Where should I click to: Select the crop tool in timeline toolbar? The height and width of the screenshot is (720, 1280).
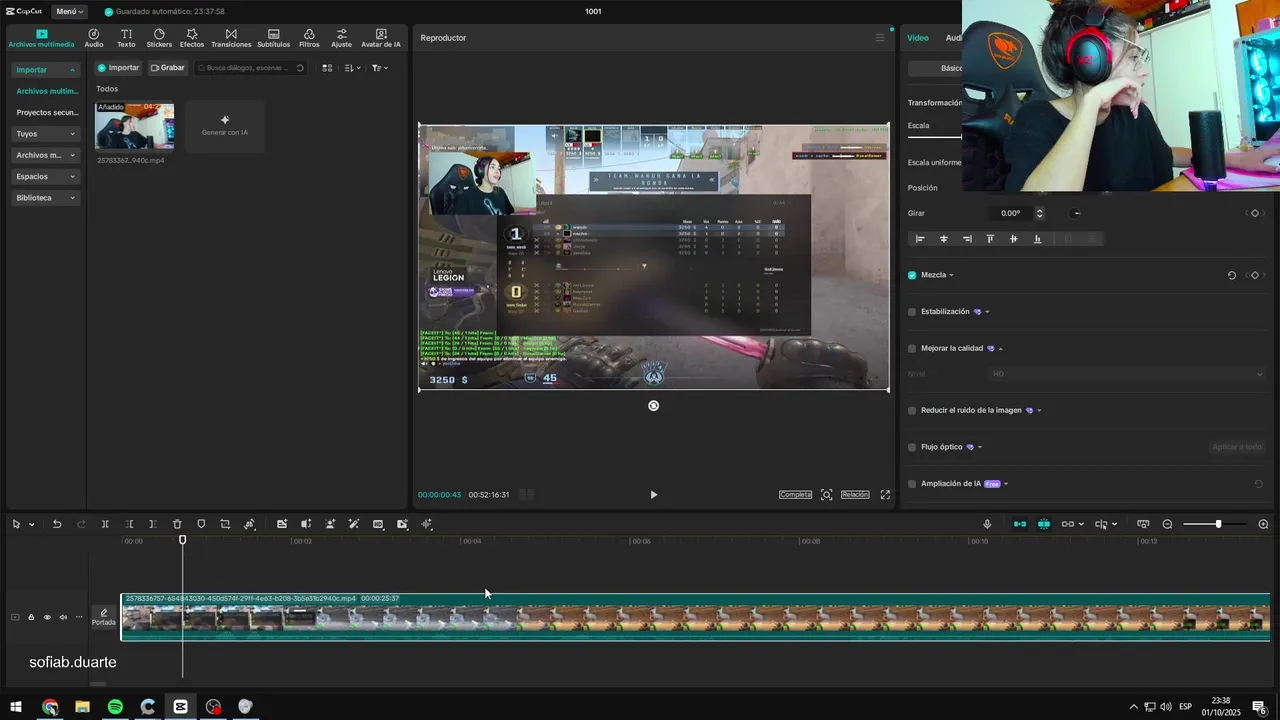225,524
